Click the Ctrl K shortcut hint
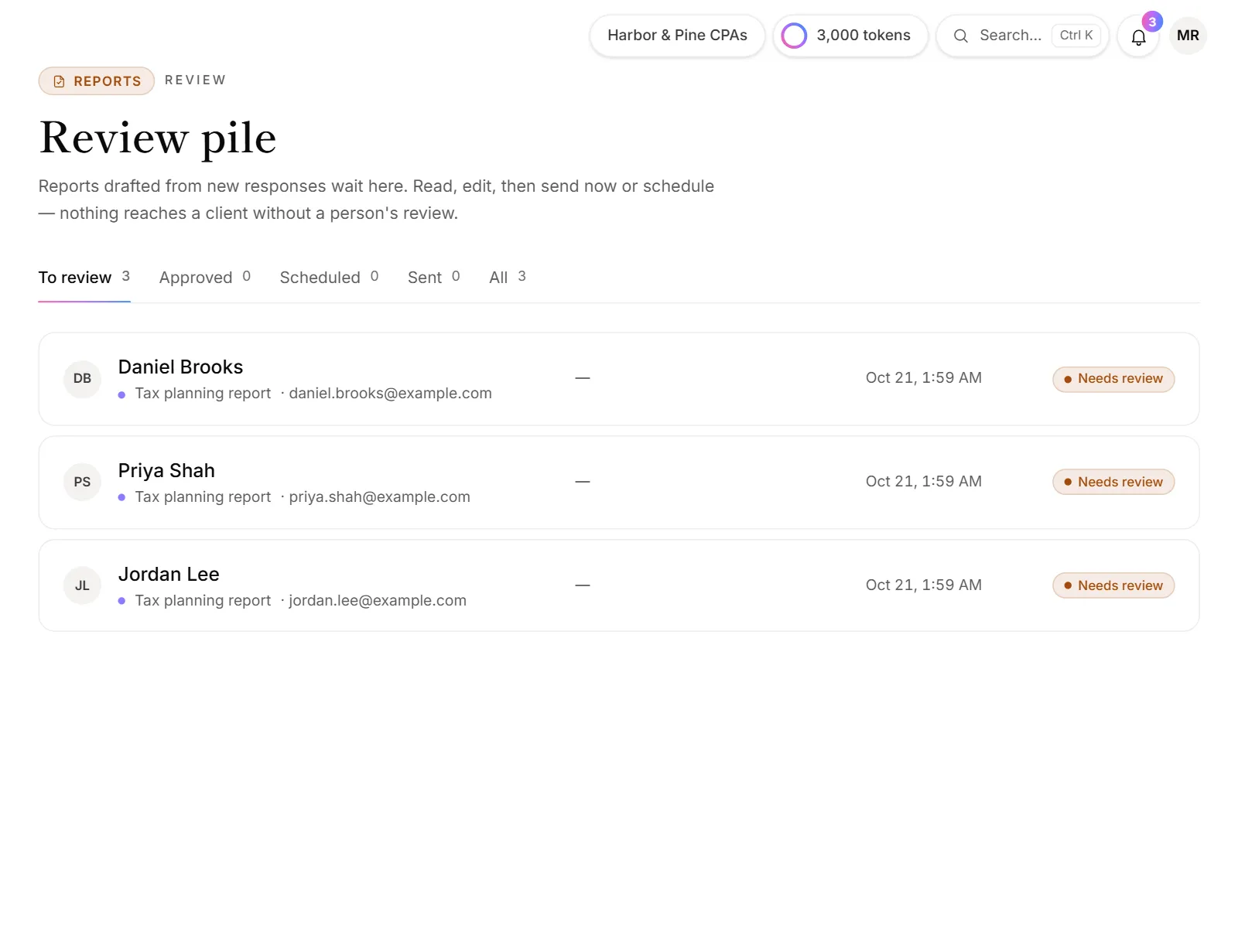The height and width of the screenshot is (952, 1238). pos(1076,36)
